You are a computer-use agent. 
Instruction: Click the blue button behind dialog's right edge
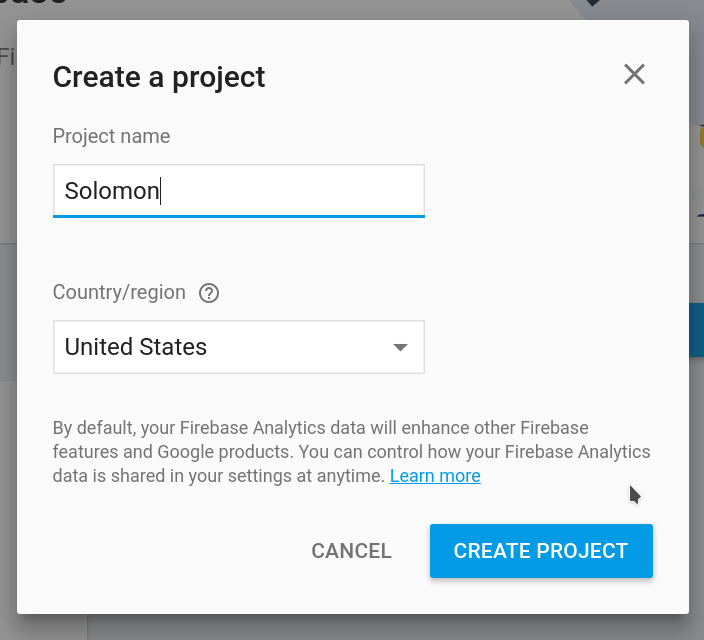click(x=696, y=331)
